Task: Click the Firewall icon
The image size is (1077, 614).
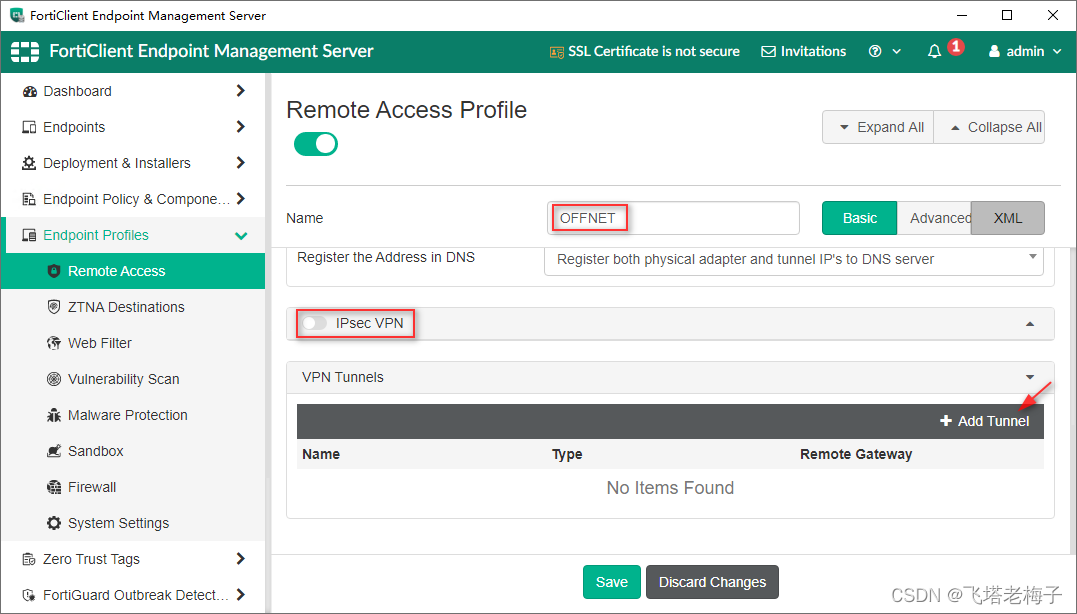Action: coord(54,488)
